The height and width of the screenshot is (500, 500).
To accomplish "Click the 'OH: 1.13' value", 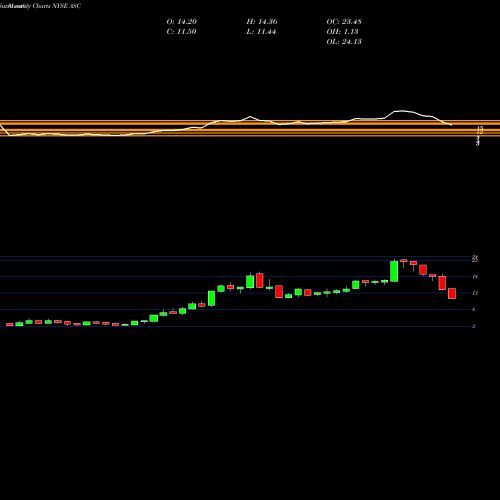I will point(342,32).
